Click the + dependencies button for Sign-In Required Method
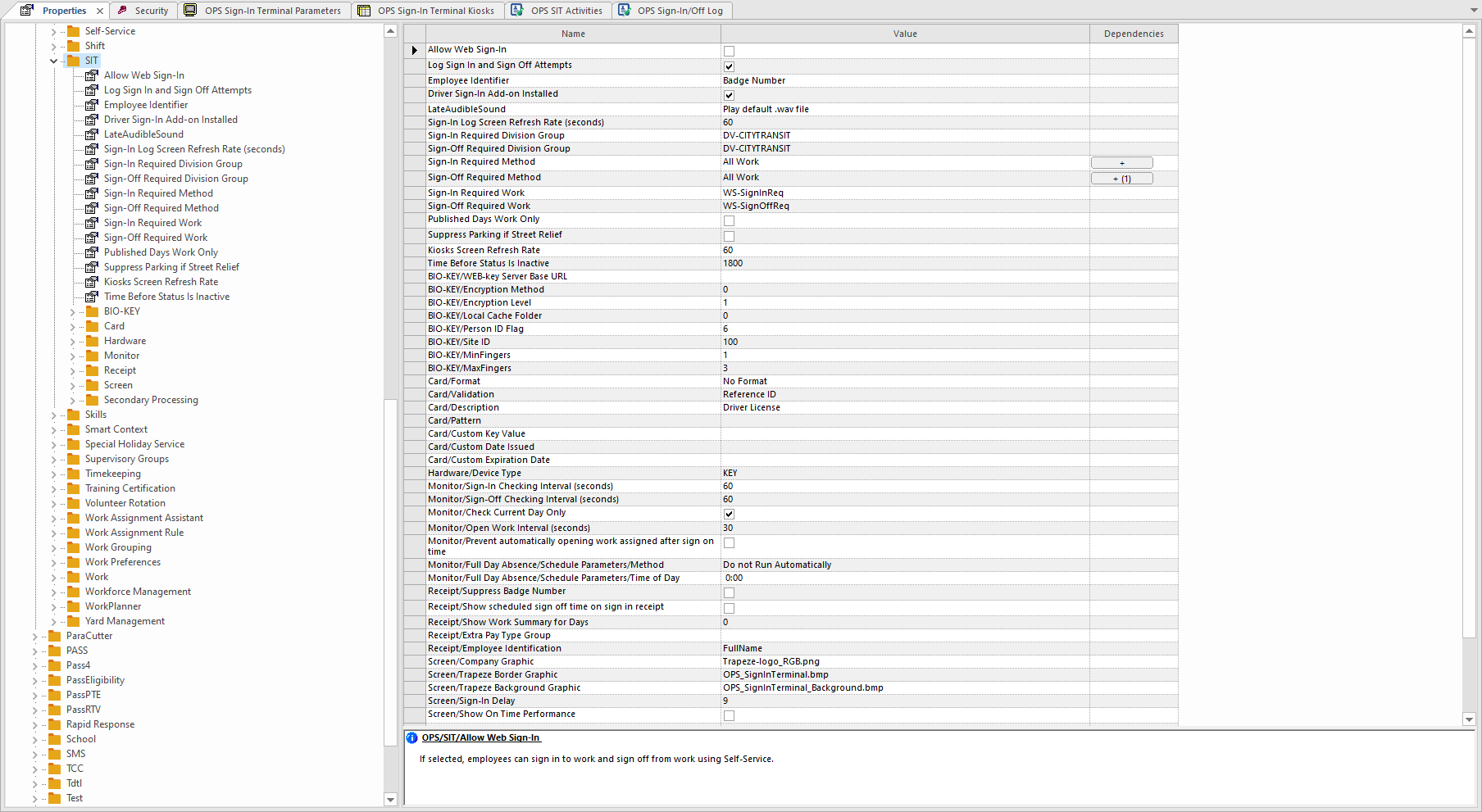The width and height of the screenshot is (1482, 812). tap(1121, 162)
